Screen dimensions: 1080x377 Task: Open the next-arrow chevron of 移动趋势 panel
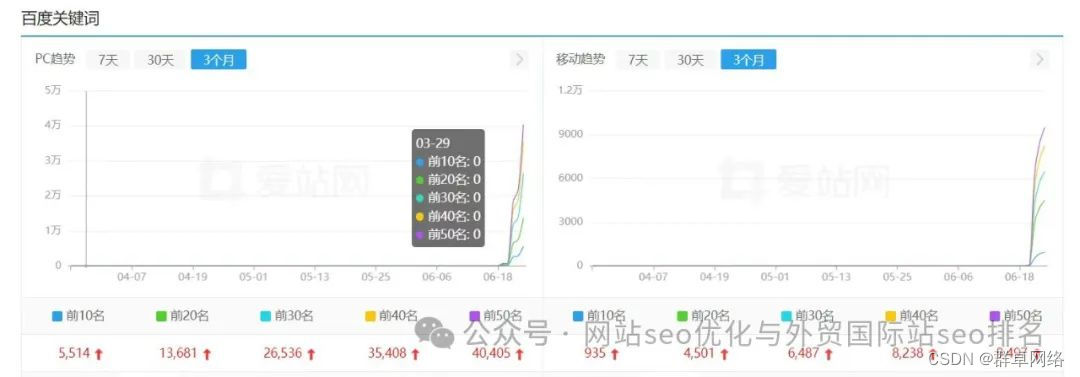pos(1040,60)
